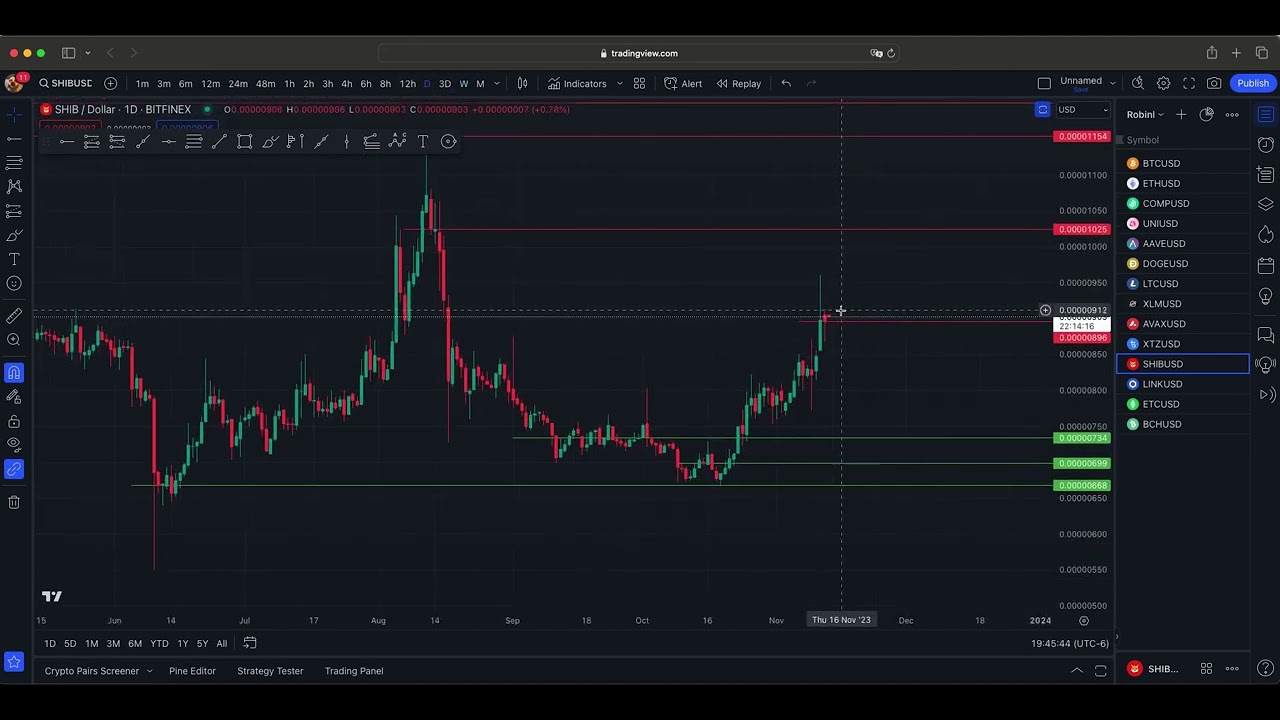Viewport: 1280px width, 720px height.
Task: Set chart range to YTD
Action: (x=159, y=644)
